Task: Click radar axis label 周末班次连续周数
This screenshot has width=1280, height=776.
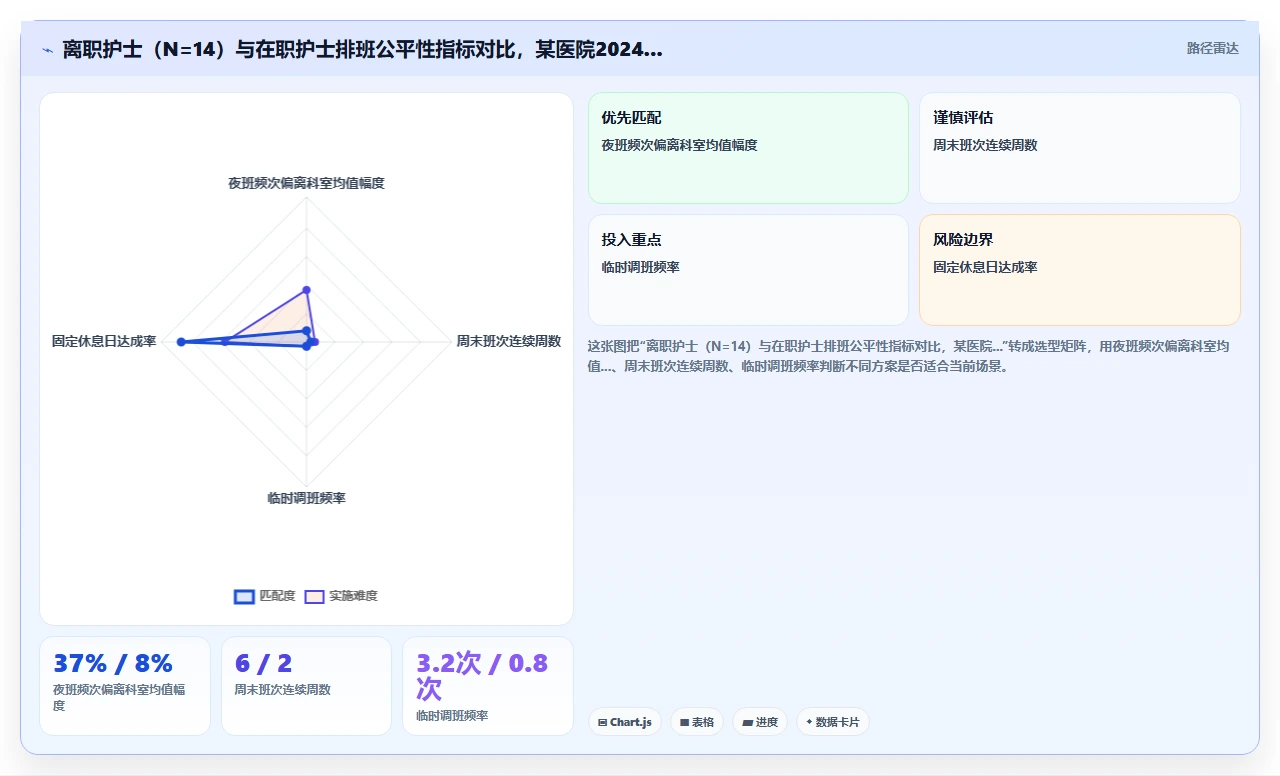Action: (509, 341)
